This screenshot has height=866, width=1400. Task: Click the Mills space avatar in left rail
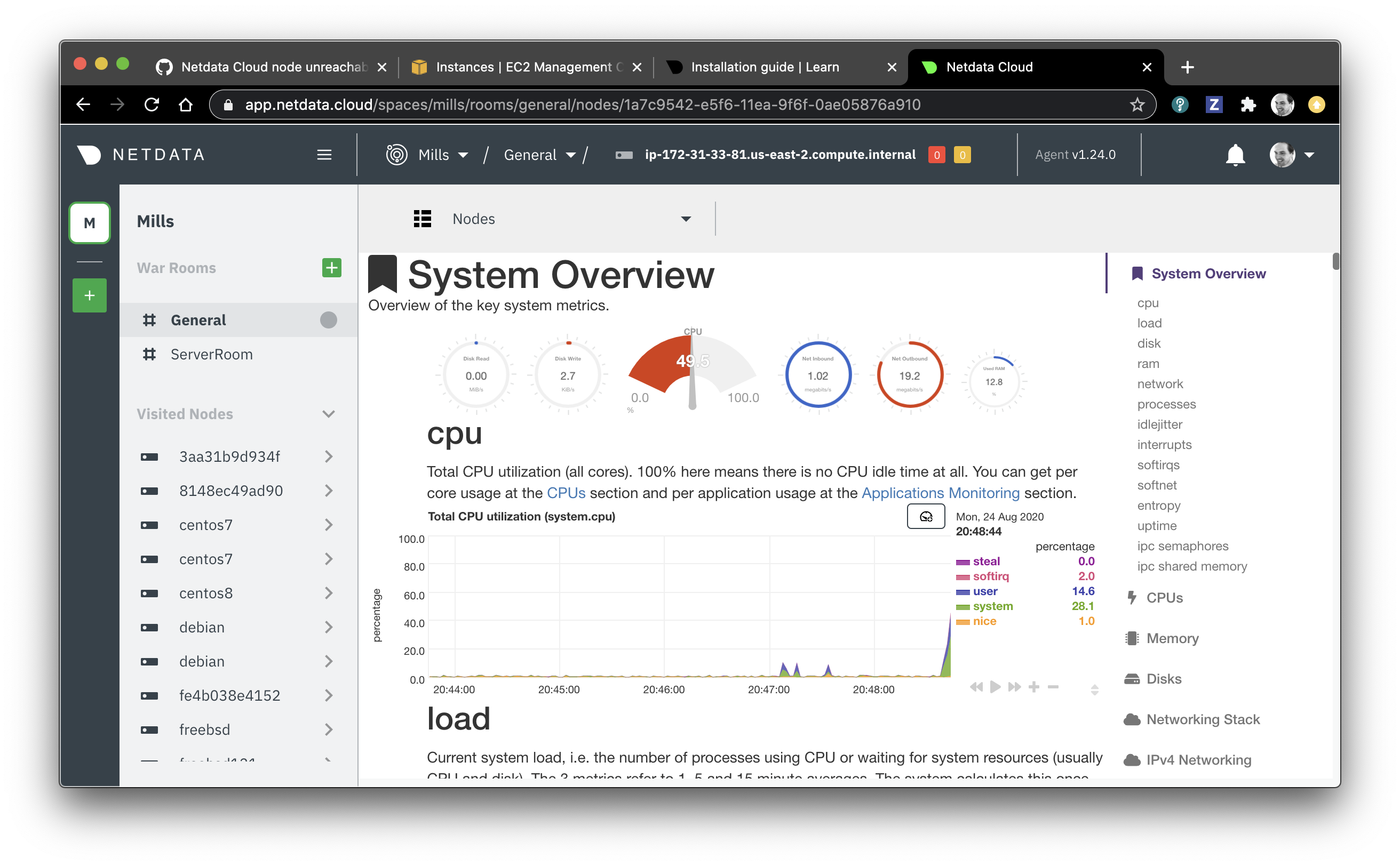(x=90, y=223)
